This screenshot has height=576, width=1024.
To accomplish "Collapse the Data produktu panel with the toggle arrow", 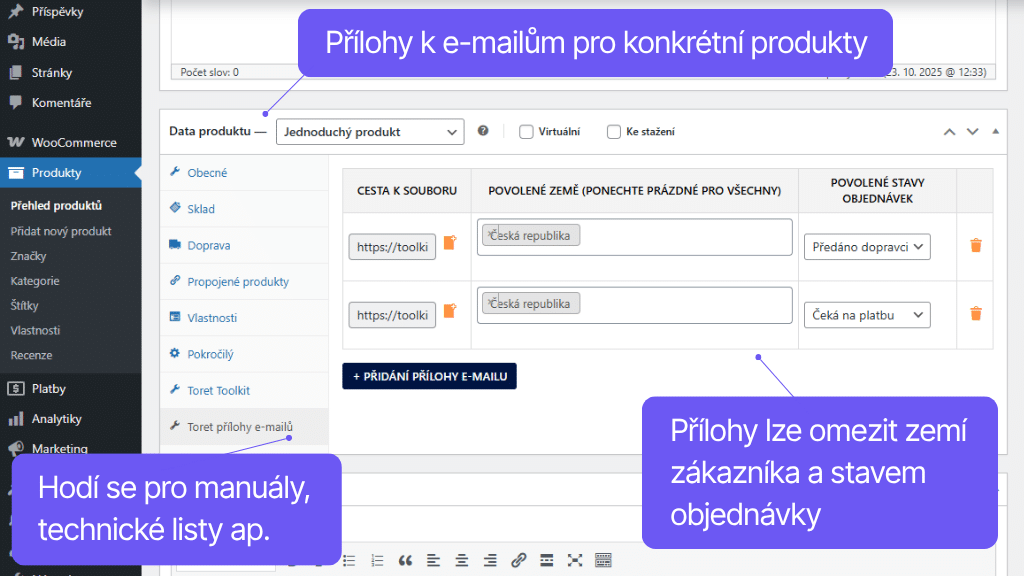I will [x=995, y=131].
